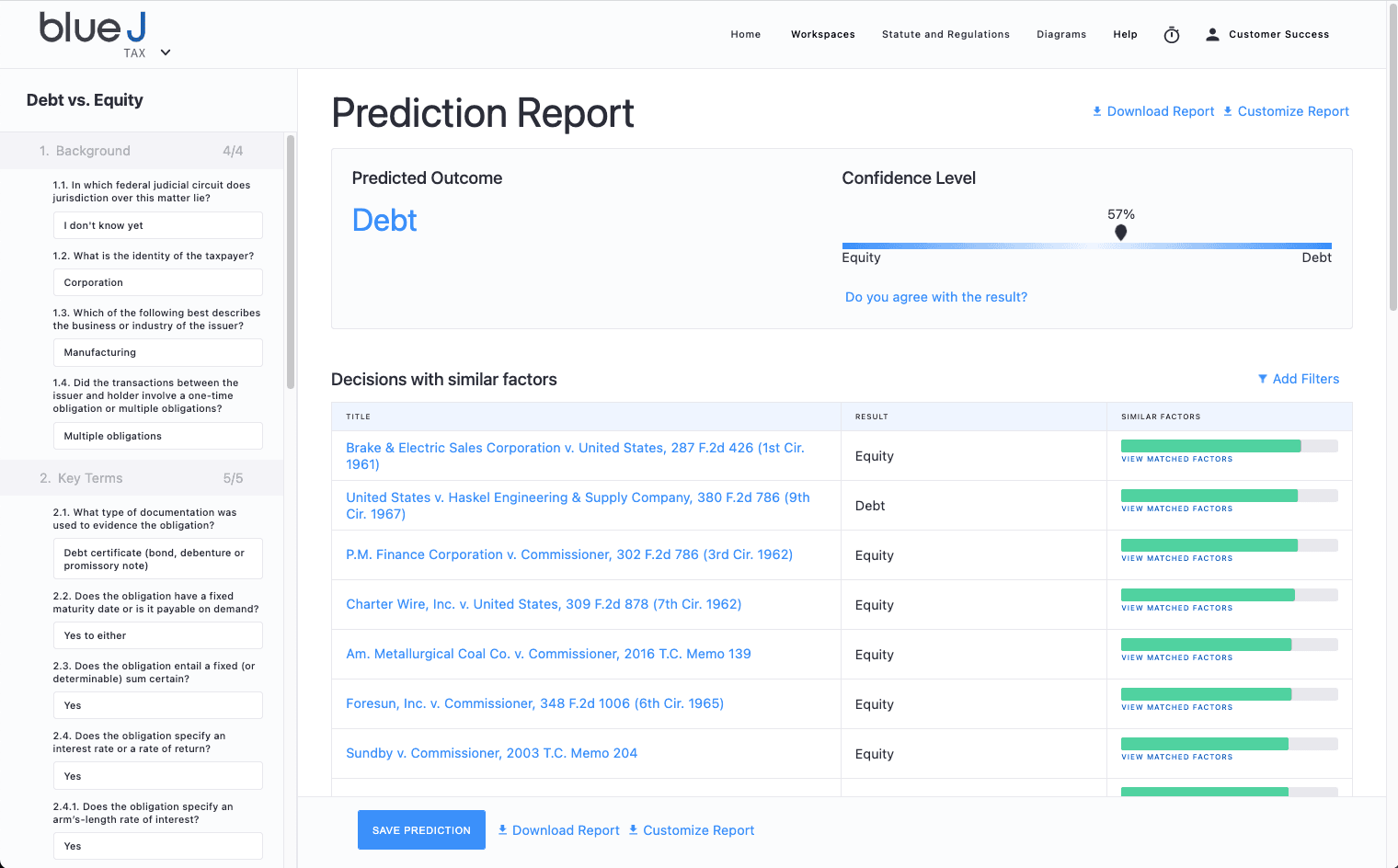Open the Blue J Tax product dropdown chevron
The image size is (1398, 868).
point(166,52)
